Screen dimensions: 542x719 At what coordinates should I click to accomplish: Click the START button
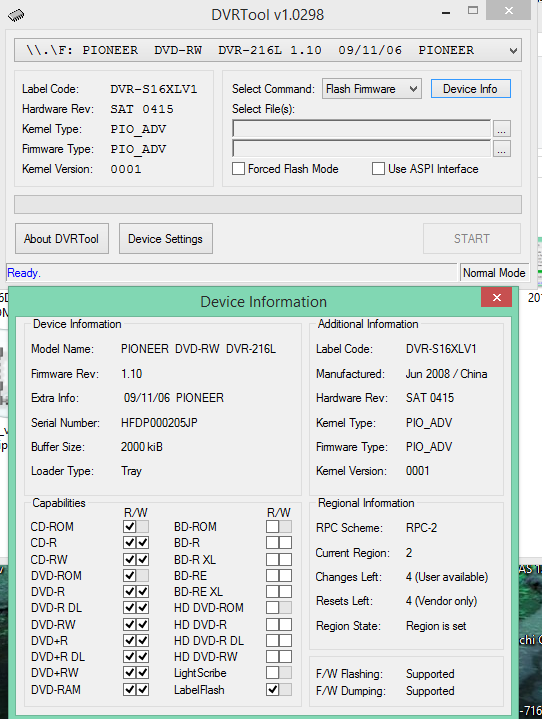point(471,238)
